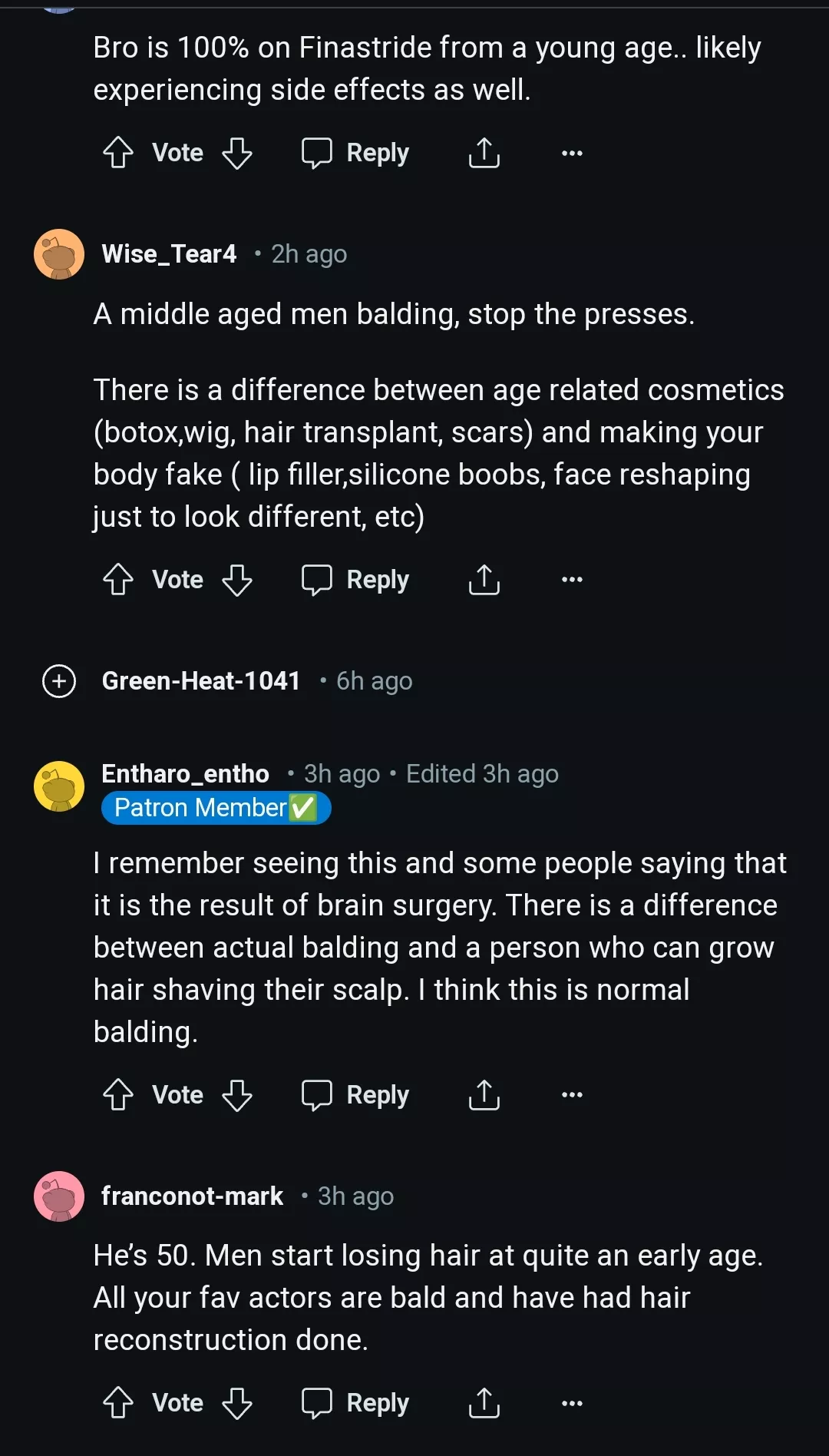Click Entharo_entho's yellow avatar
The width and height of the screenshot is (829, 1456).
point(58,788)
